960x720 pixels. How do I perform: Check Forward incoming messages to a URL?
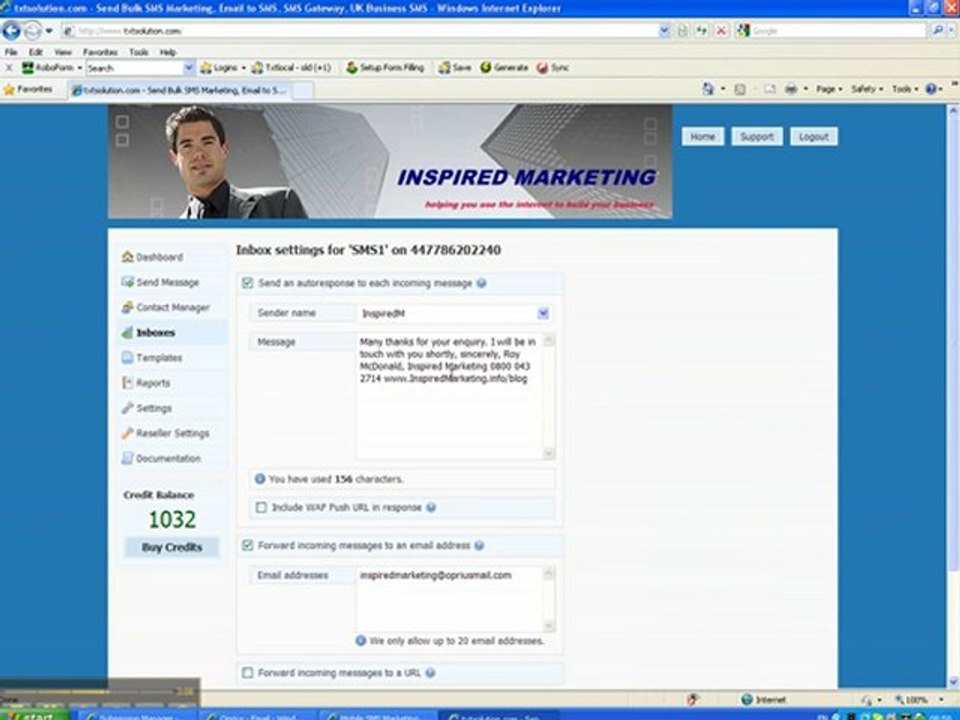247,673
